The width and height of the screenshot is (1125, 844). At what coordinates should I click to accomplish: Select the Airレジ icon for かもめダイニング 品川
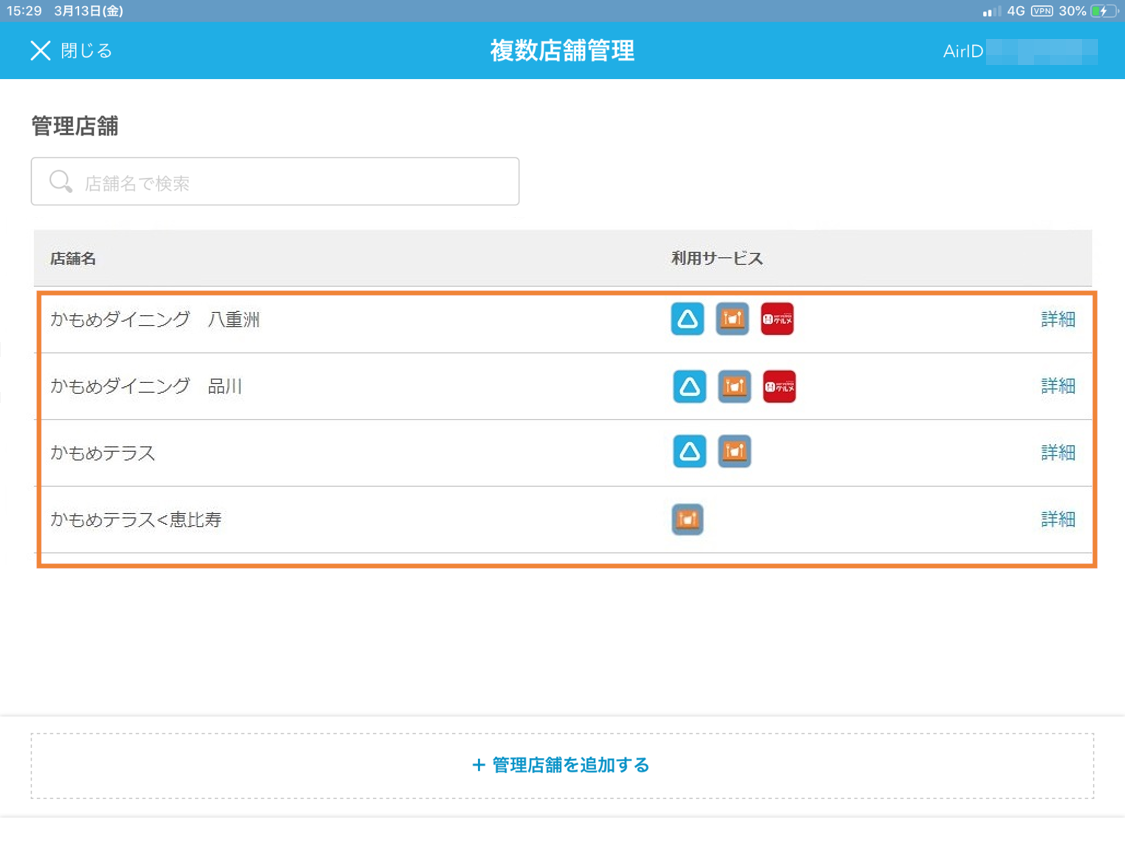pyautogui.click(x=687, y=386)
